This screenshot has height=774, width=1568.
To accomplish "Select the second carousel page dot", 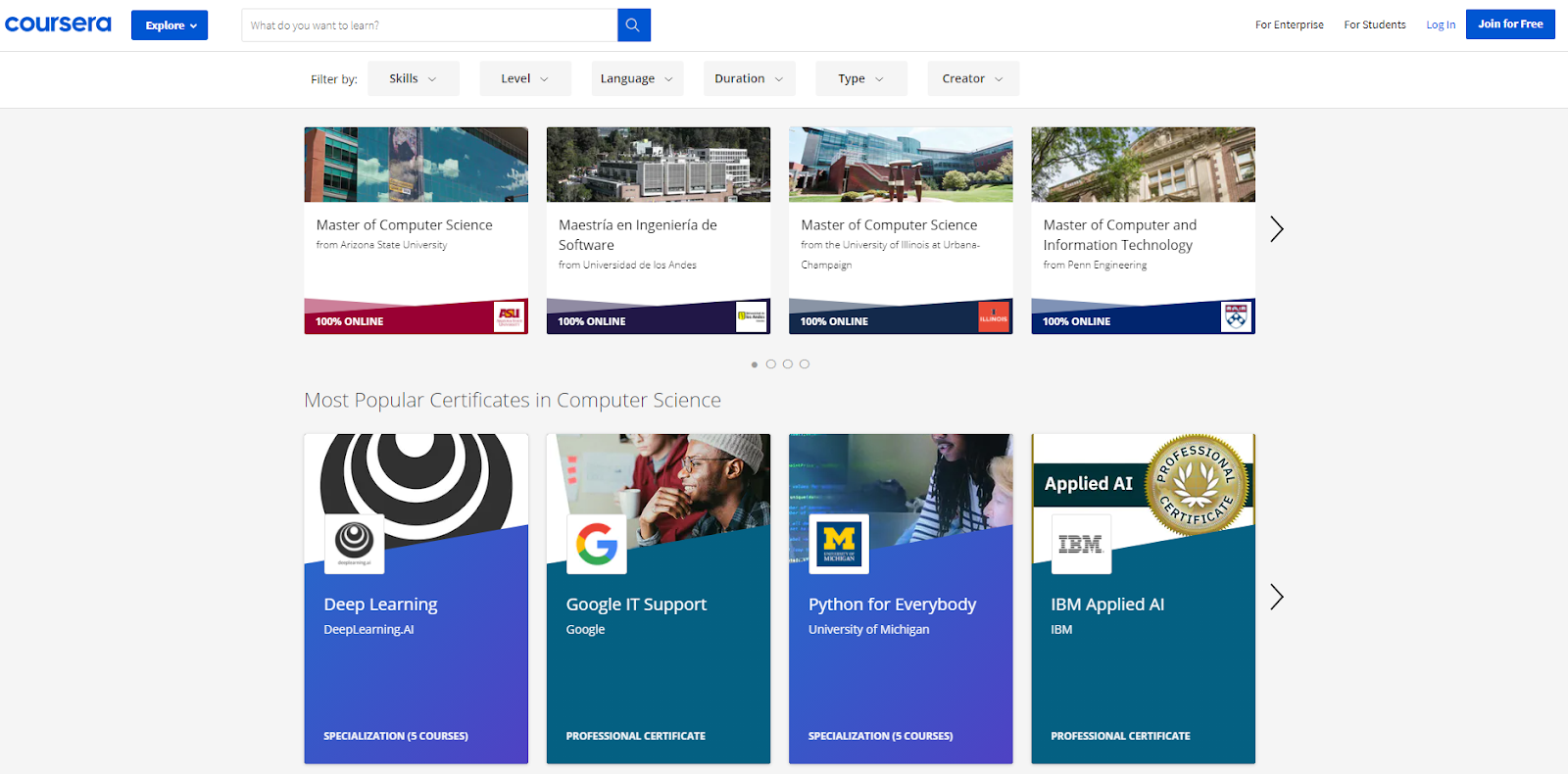I will tap(771, 364).
